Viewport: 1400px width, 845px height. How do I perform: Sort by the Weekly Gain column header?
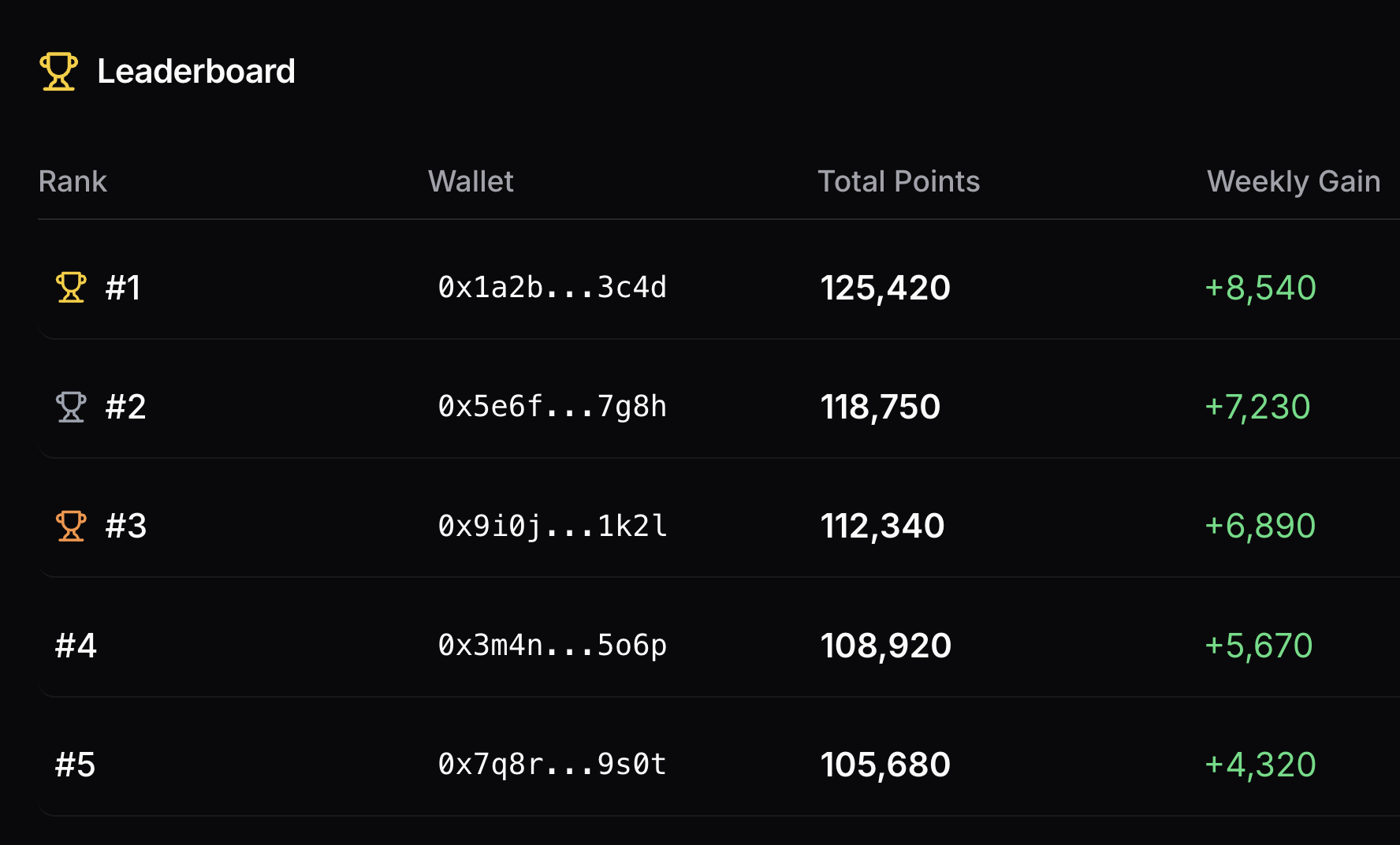coord(1294,181)
